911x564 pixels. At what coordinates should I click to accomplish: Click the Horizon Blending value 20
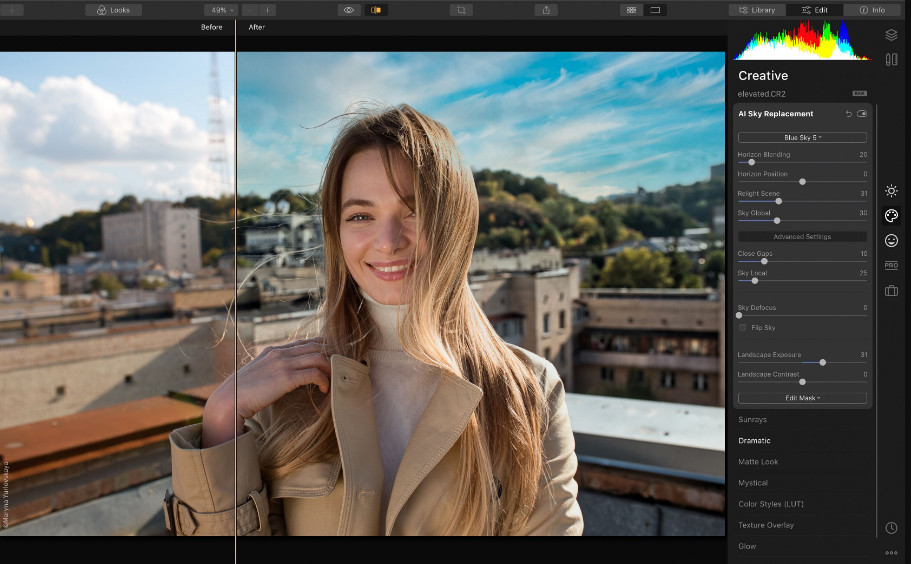tap(863, 155)
